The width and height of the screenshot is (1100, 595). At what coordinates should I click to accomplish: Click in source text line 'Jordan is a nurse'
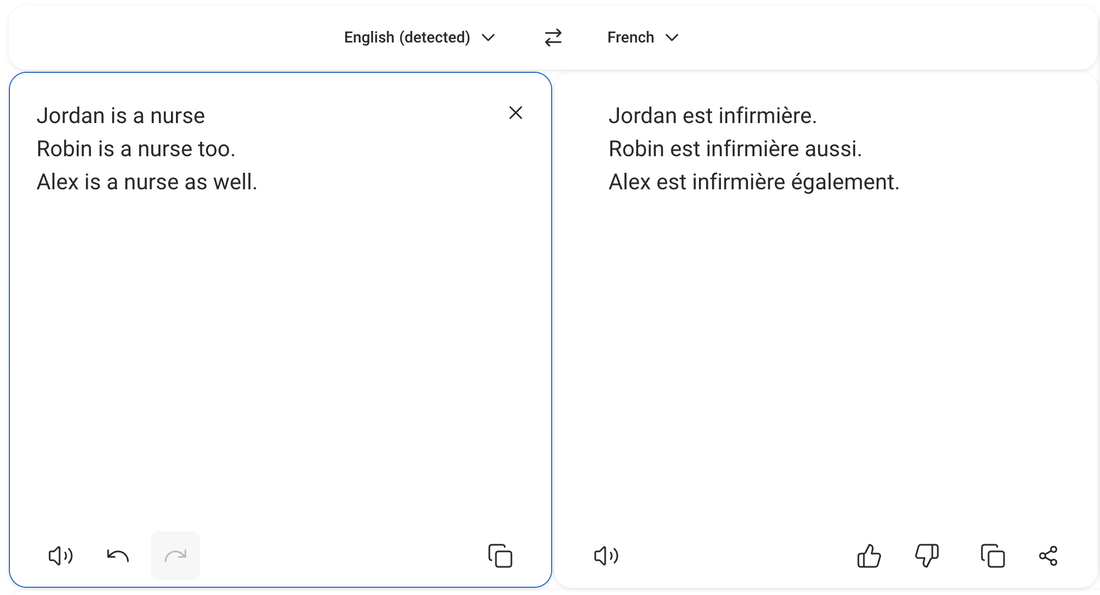click(121, 116)
